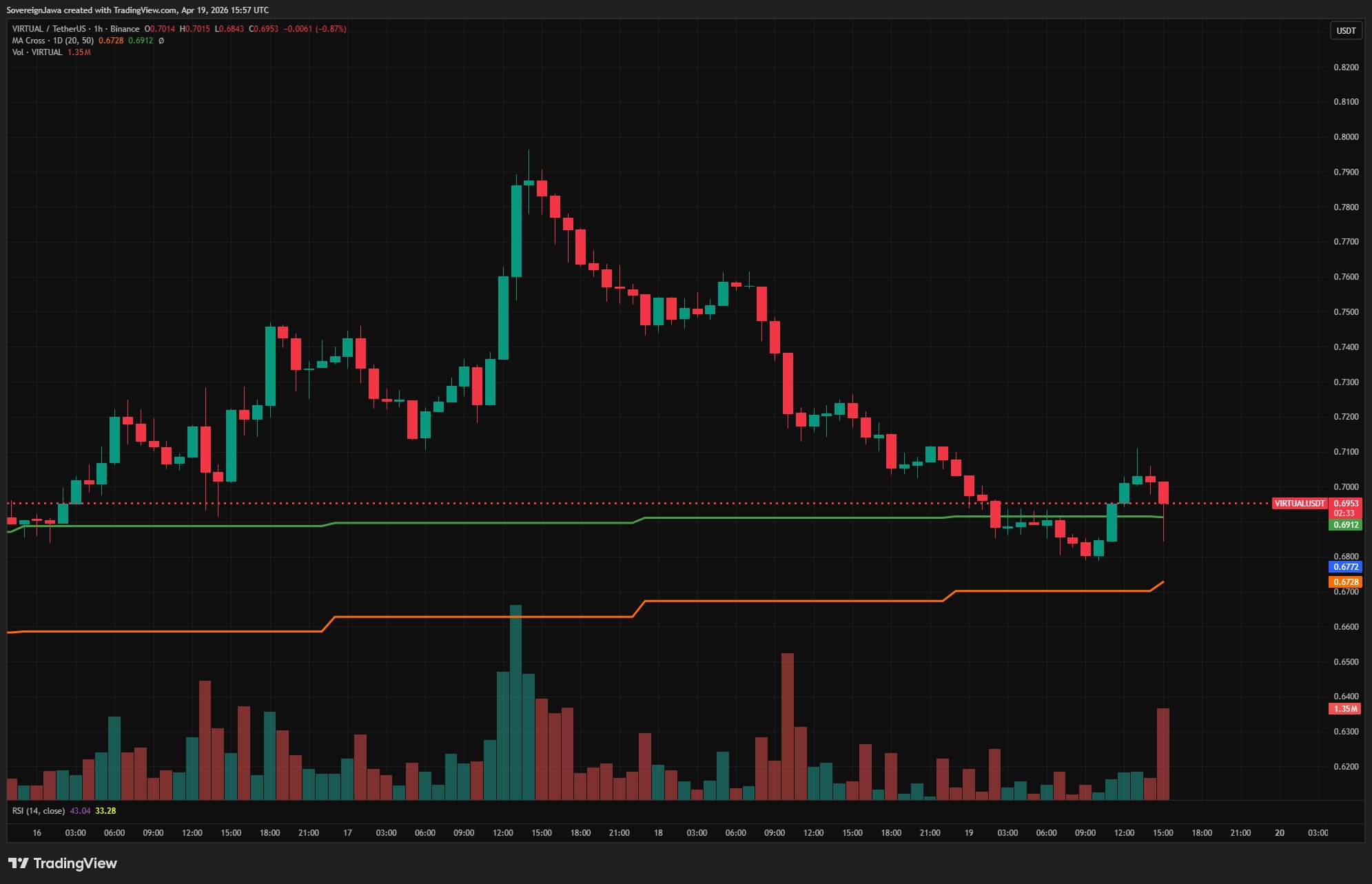Click the TradingView wordmark text

(x=75, y=863)
